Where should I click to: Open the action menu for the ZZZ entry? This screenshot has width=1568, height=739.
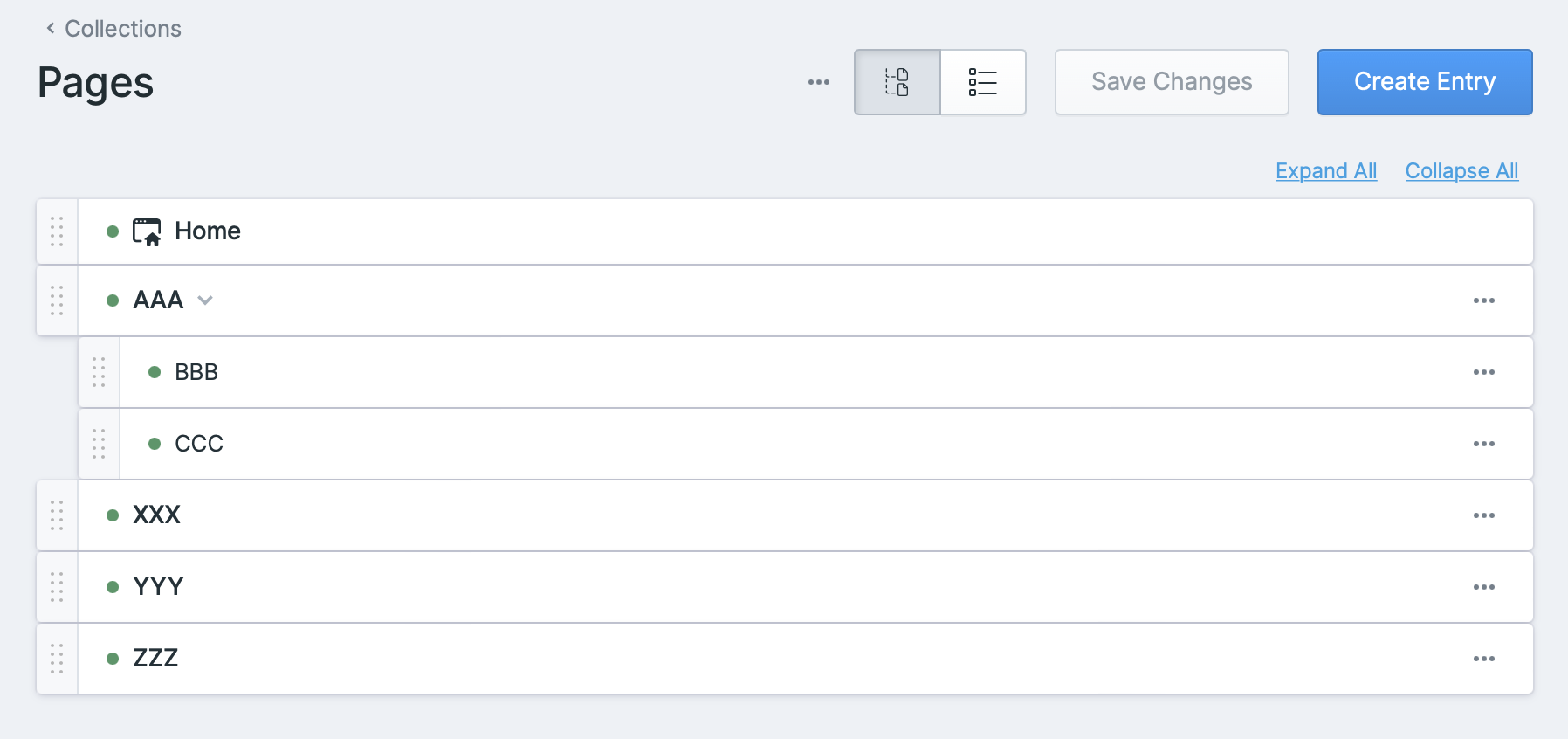1484,659
